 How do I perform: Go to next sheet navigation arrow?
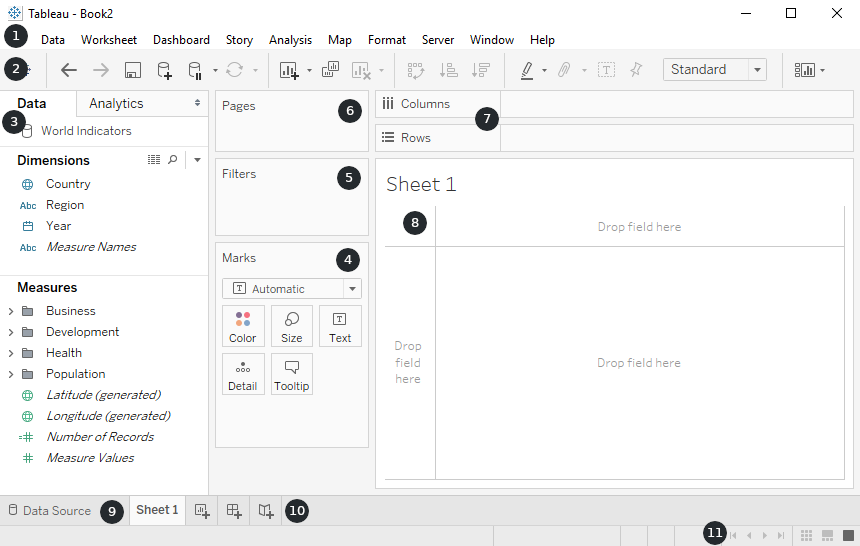pyautogui.click(x=765, y=536)
